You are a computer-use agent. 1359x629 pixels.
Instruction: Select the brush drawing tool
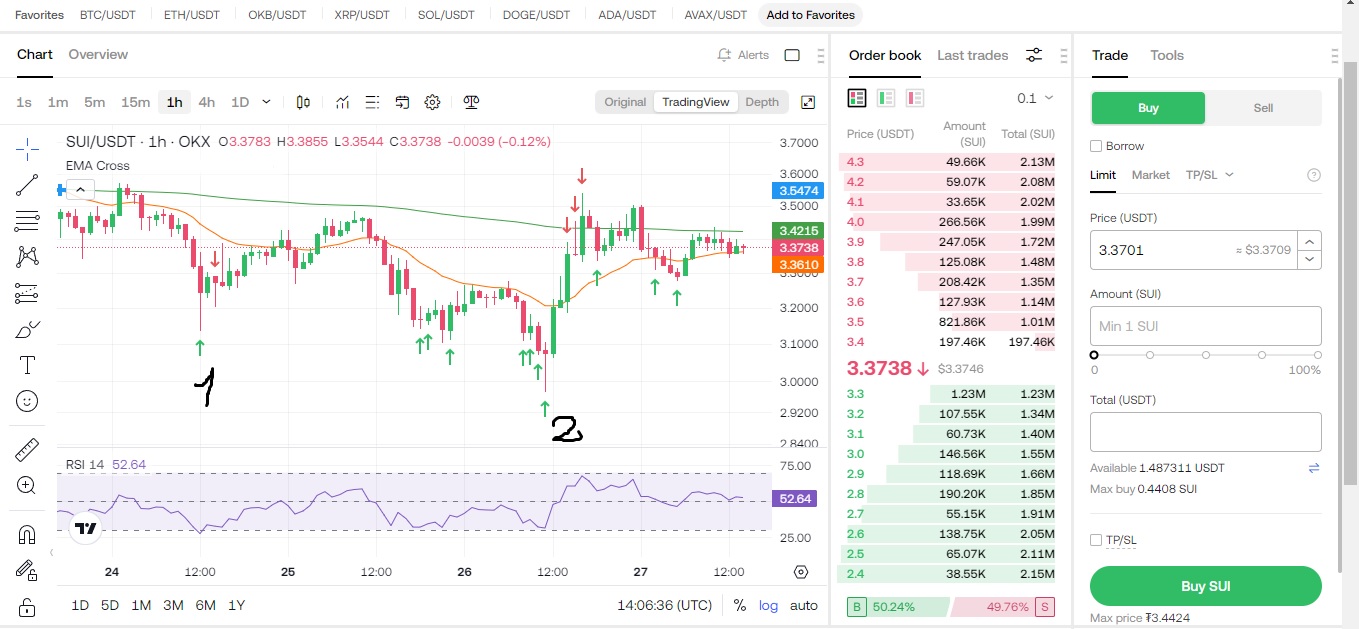[27, 329]
